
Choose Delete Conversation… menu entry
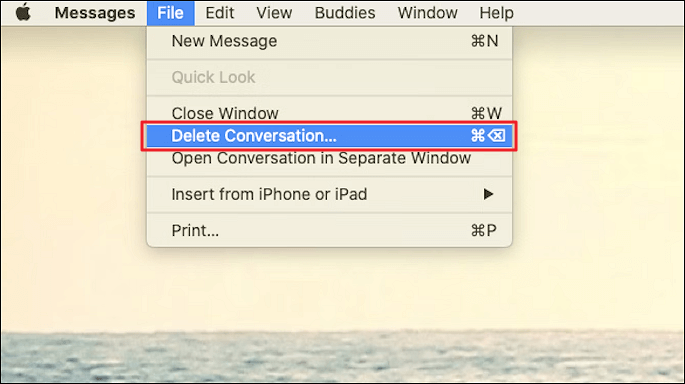329,136
